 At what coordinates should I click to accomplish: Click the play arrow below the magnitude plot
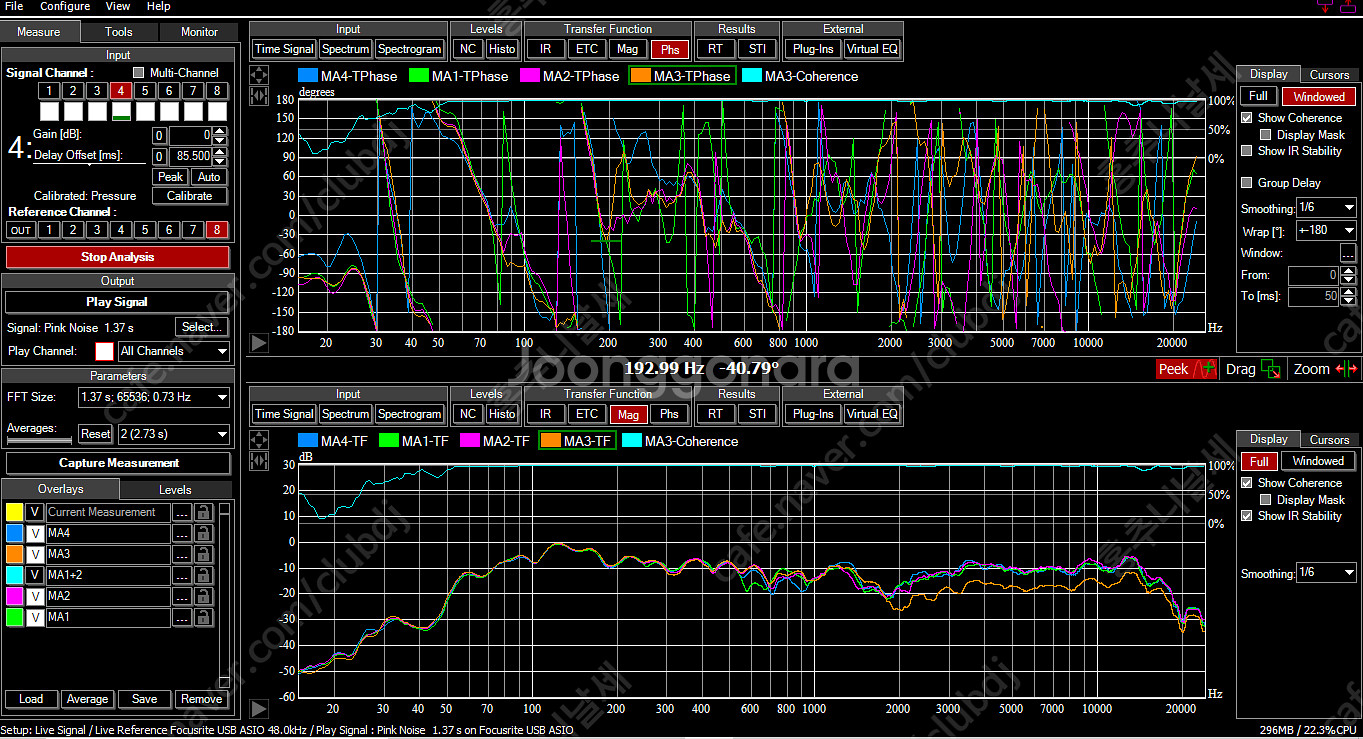click(259, 709)
